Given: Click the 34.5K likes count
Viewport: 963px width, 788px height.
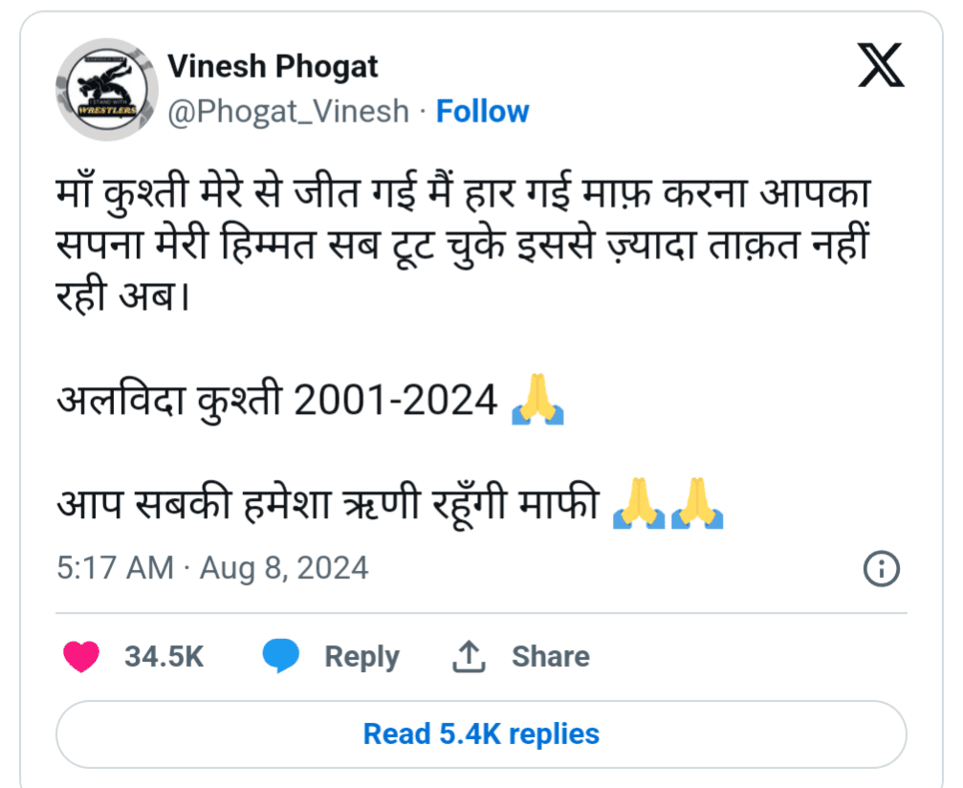Looking at the screenshot, I should [164, 656].
